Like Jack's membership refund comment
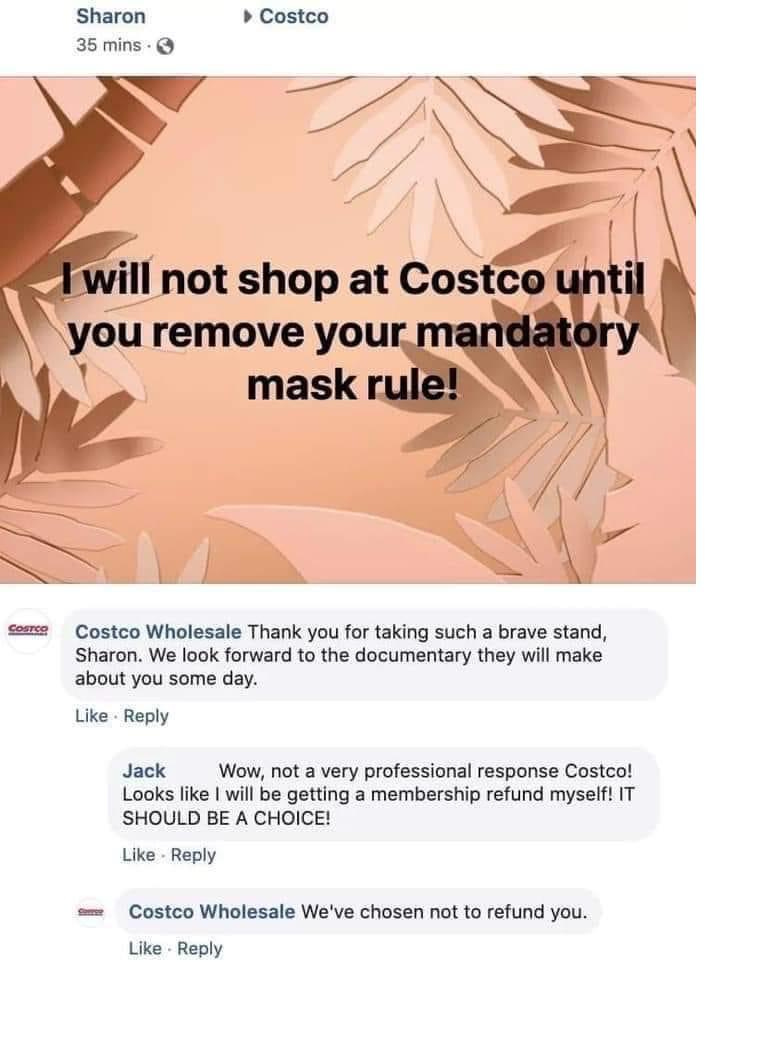Screen dimensions: 760x1060 click(x=139, y=855)
